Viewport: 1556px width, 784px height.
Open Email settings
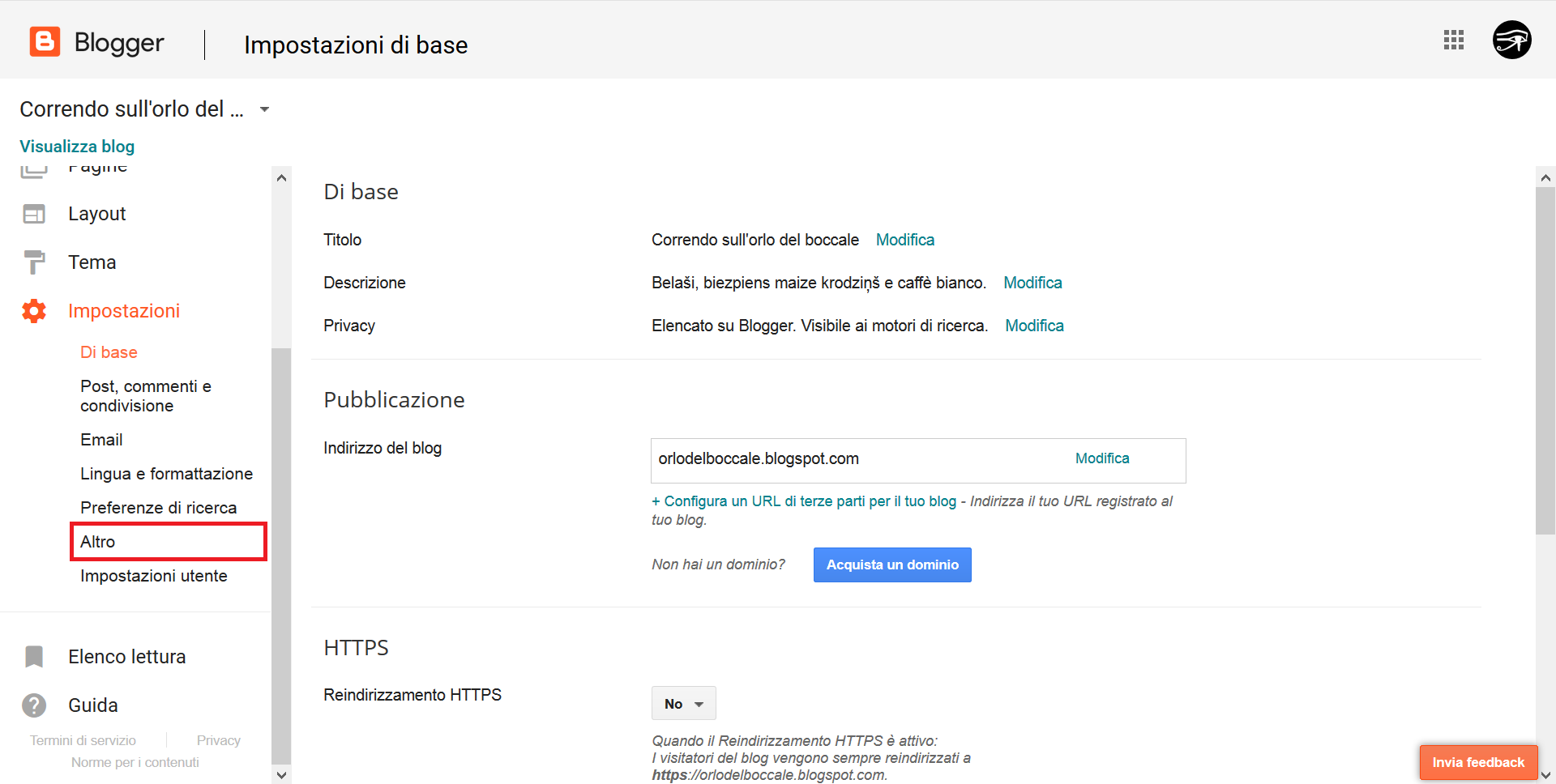click(101, 440)
